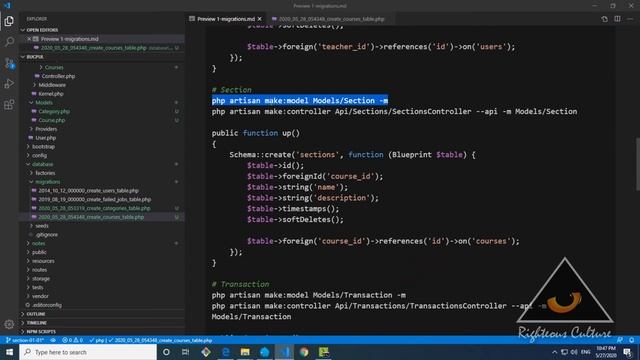Open the Run and Debug view
The image size is (640, 360).
coord(9,84)
